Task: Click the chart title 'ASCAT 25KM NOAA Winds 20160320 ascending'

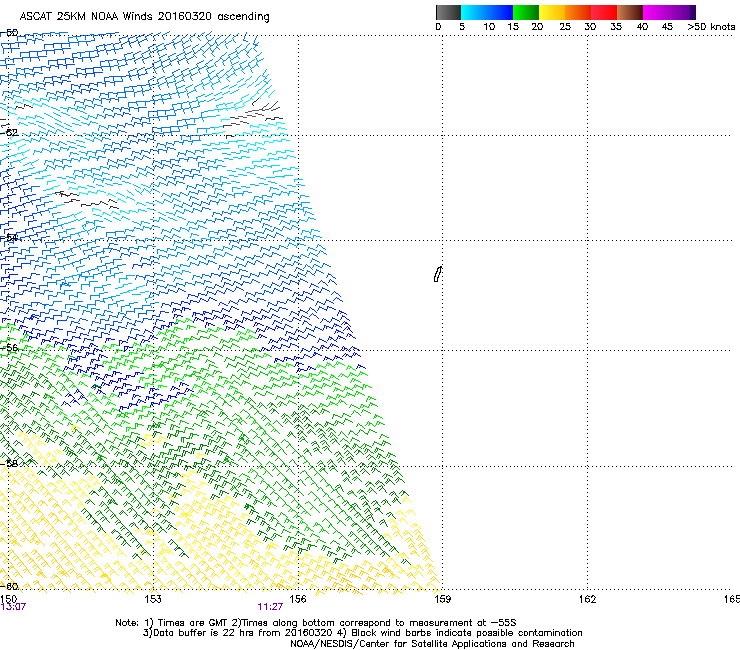Action: [144, 17]
